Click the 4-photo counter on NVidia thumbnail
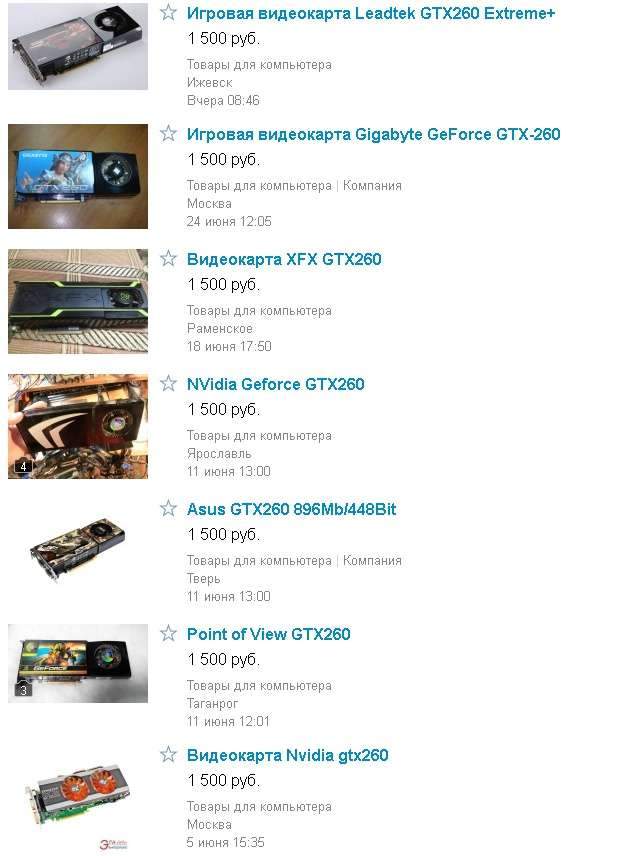The image size is (640, 856). point(23,467)
